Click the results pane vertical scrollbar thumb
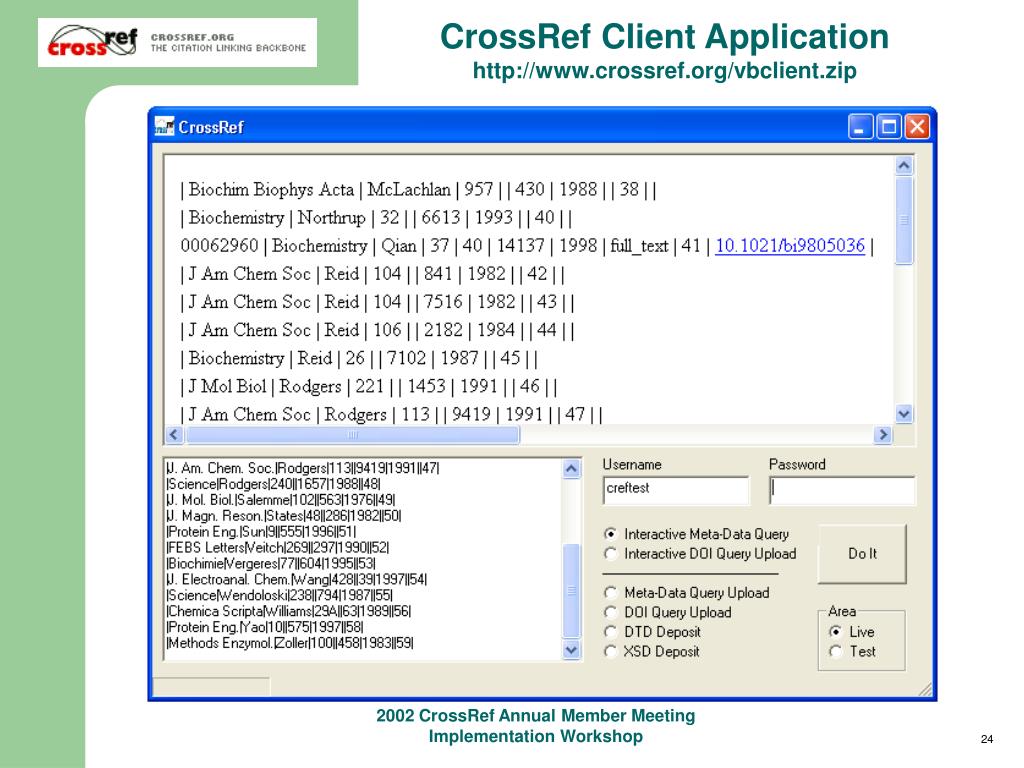The height and width of the screenshot is (768, 1024). click(904, 220)
